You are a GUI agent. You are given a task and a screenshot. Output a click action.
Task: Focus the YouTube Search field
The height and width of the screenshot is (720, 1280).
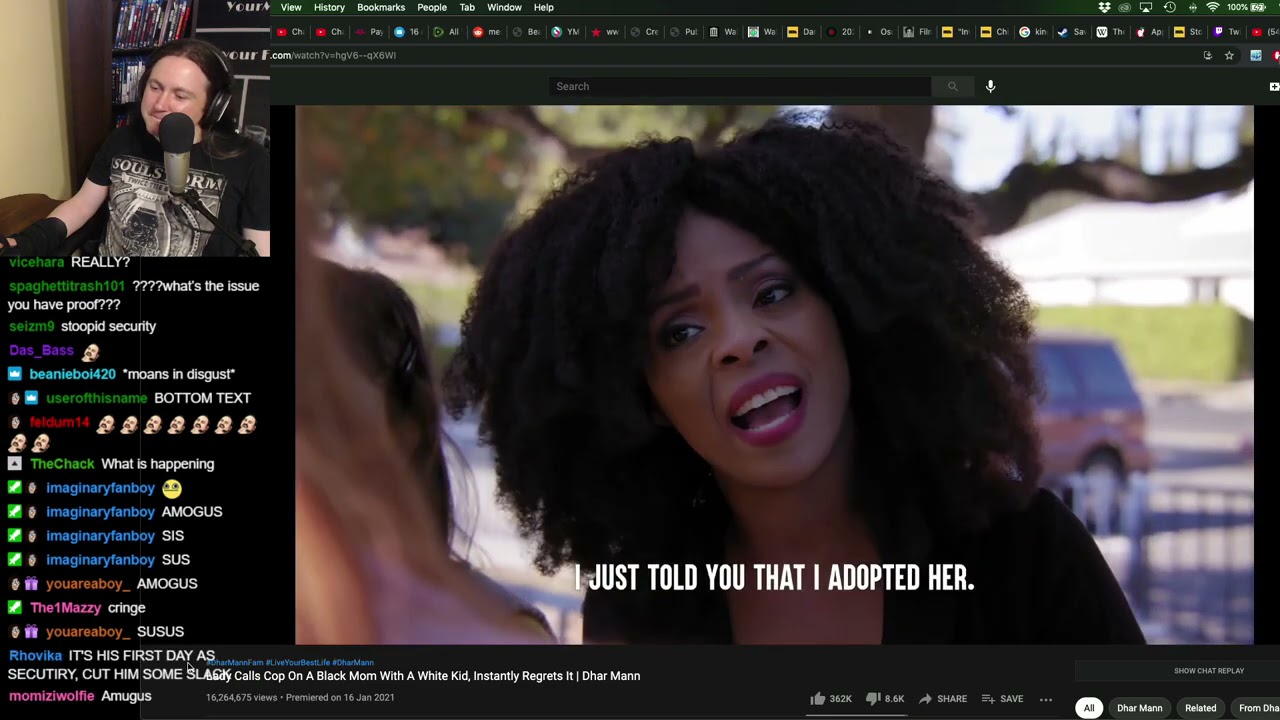tap(740, 86)
